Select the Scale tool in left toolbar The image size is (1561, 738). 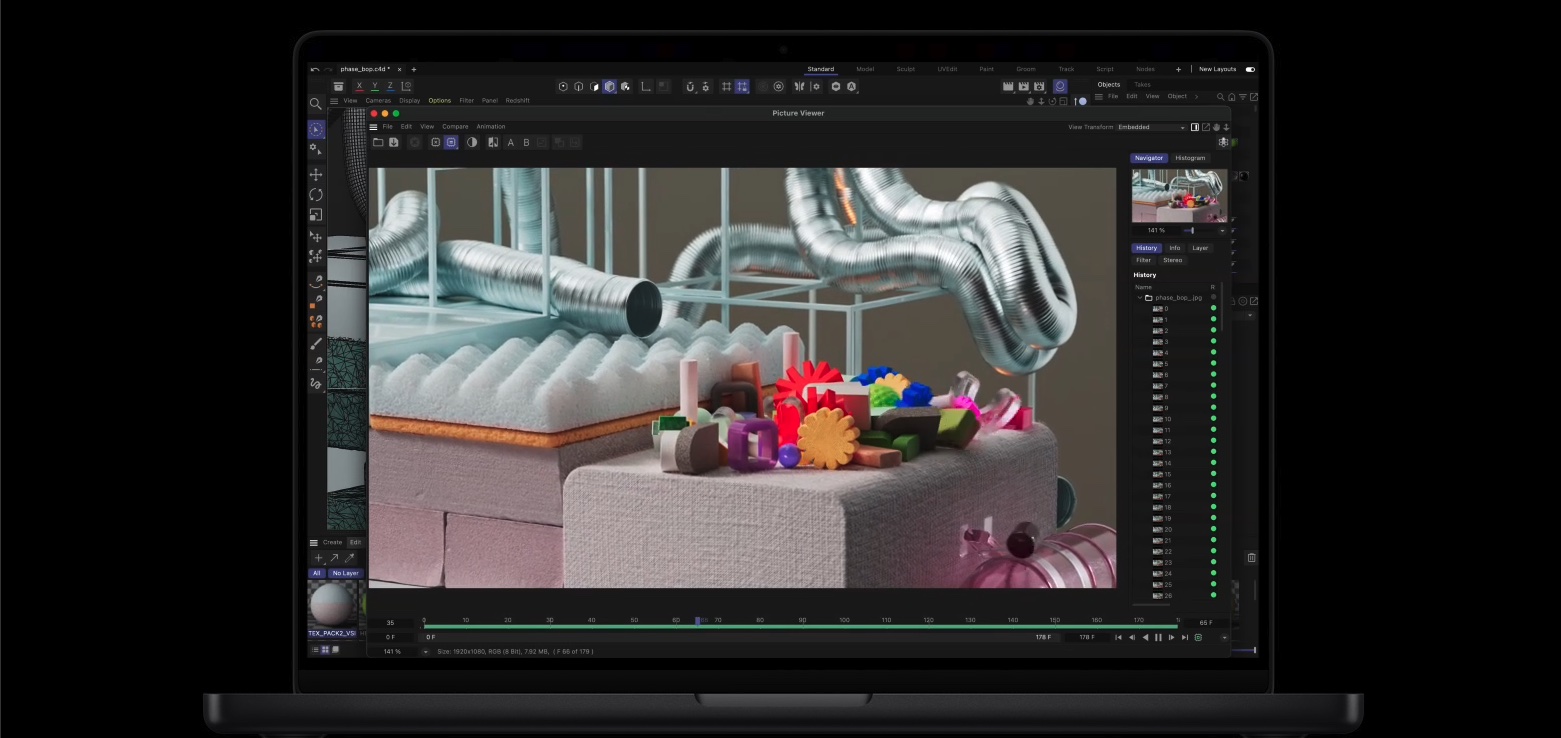tap(316, 215)
